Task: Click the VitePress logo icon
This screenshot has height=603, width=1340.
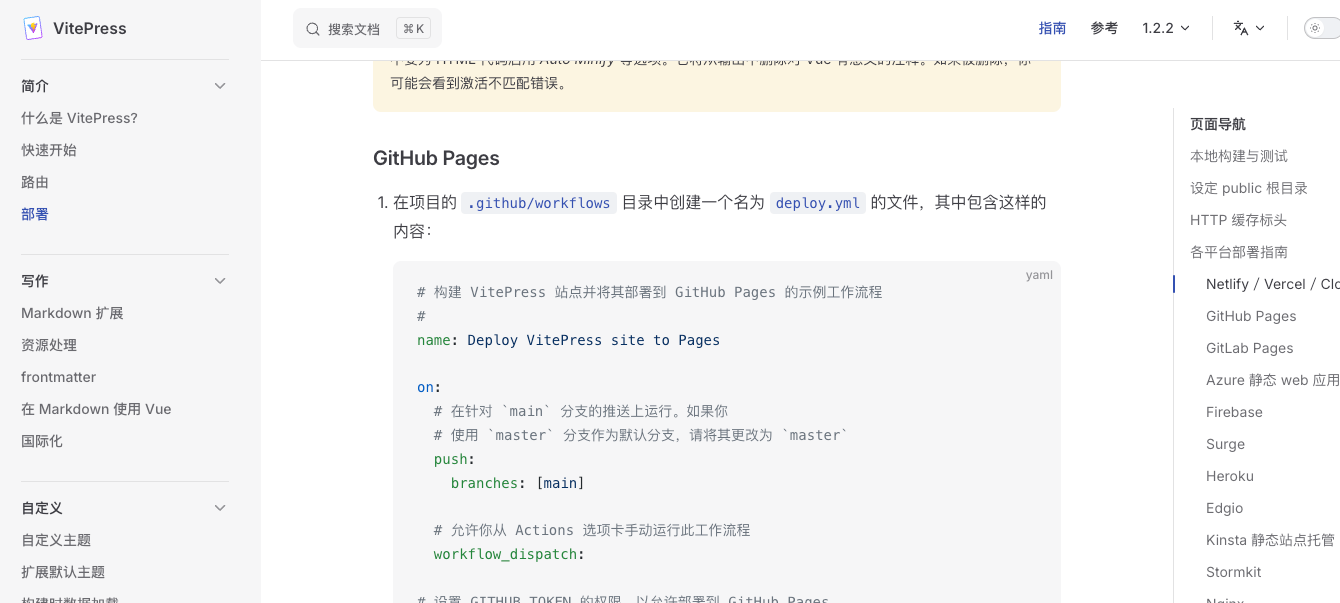Action: point(33,28)
